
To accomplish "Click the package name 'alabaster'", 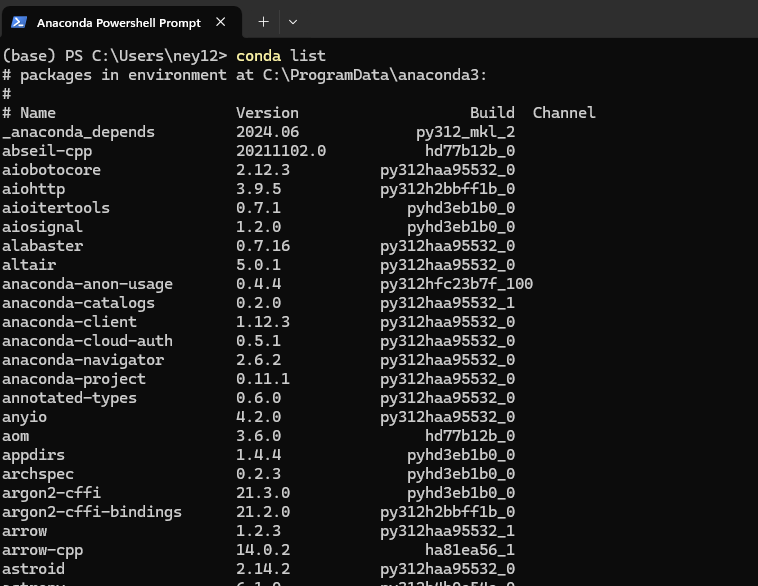I will pyautogui.click(x=43, y=246).
